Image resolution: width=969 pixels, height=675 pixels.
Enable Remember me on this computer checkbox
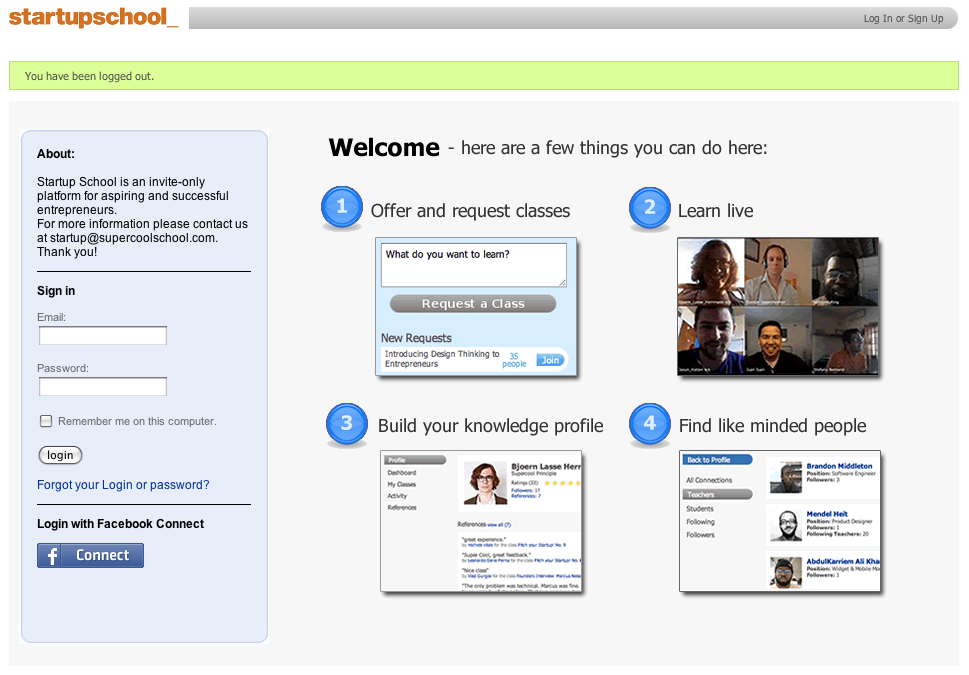(x=46, y=421)
